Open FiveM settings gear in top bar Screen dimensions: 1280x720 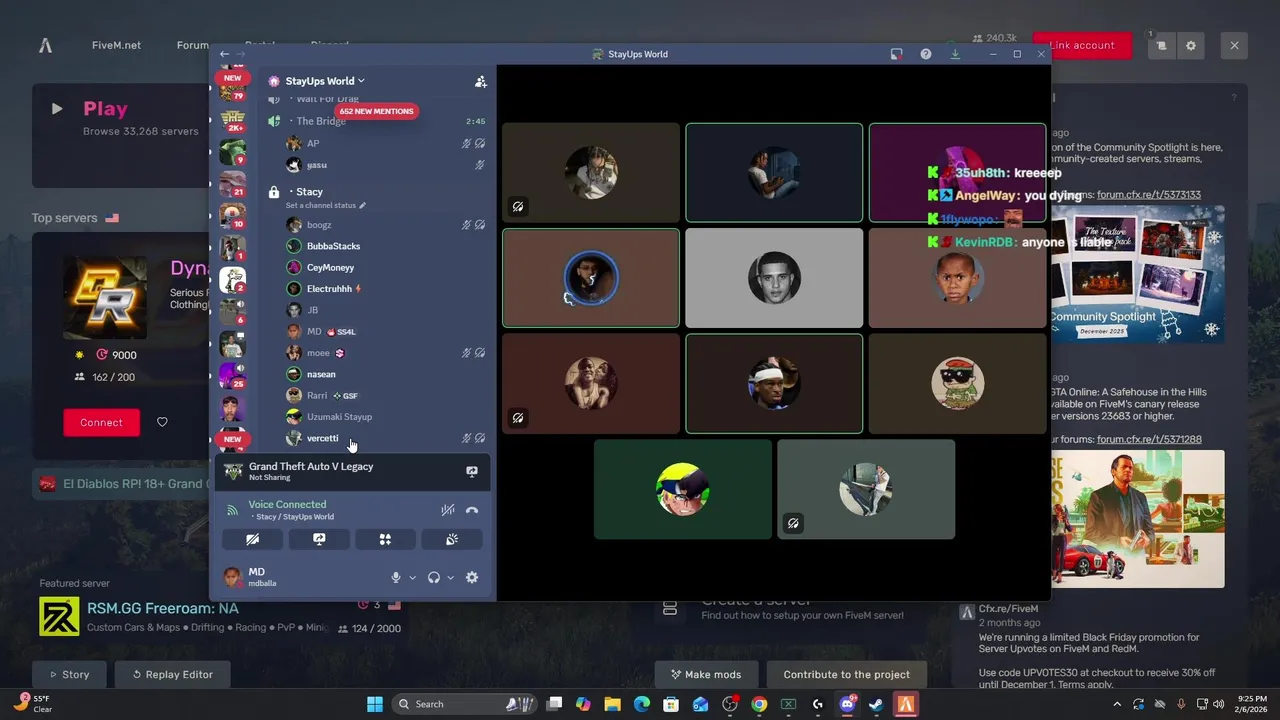[1191, 45]
